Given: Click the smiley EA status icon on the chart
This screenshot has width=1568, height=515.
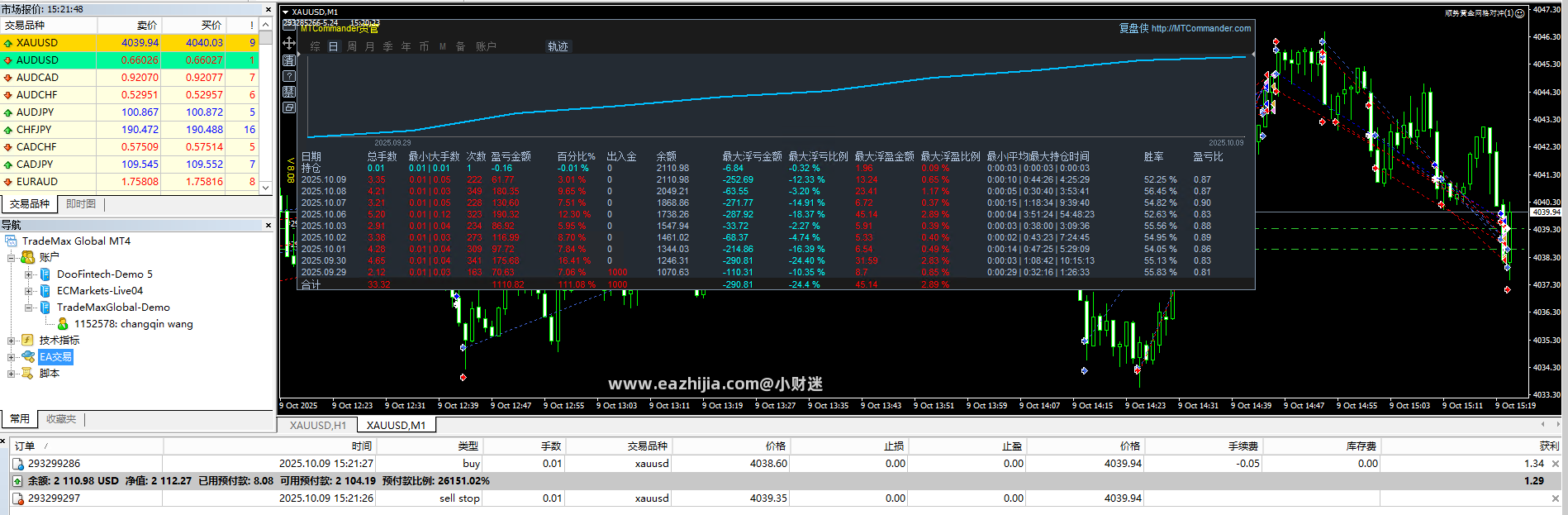Looking at the screenshot, I should pos(1519,13).
